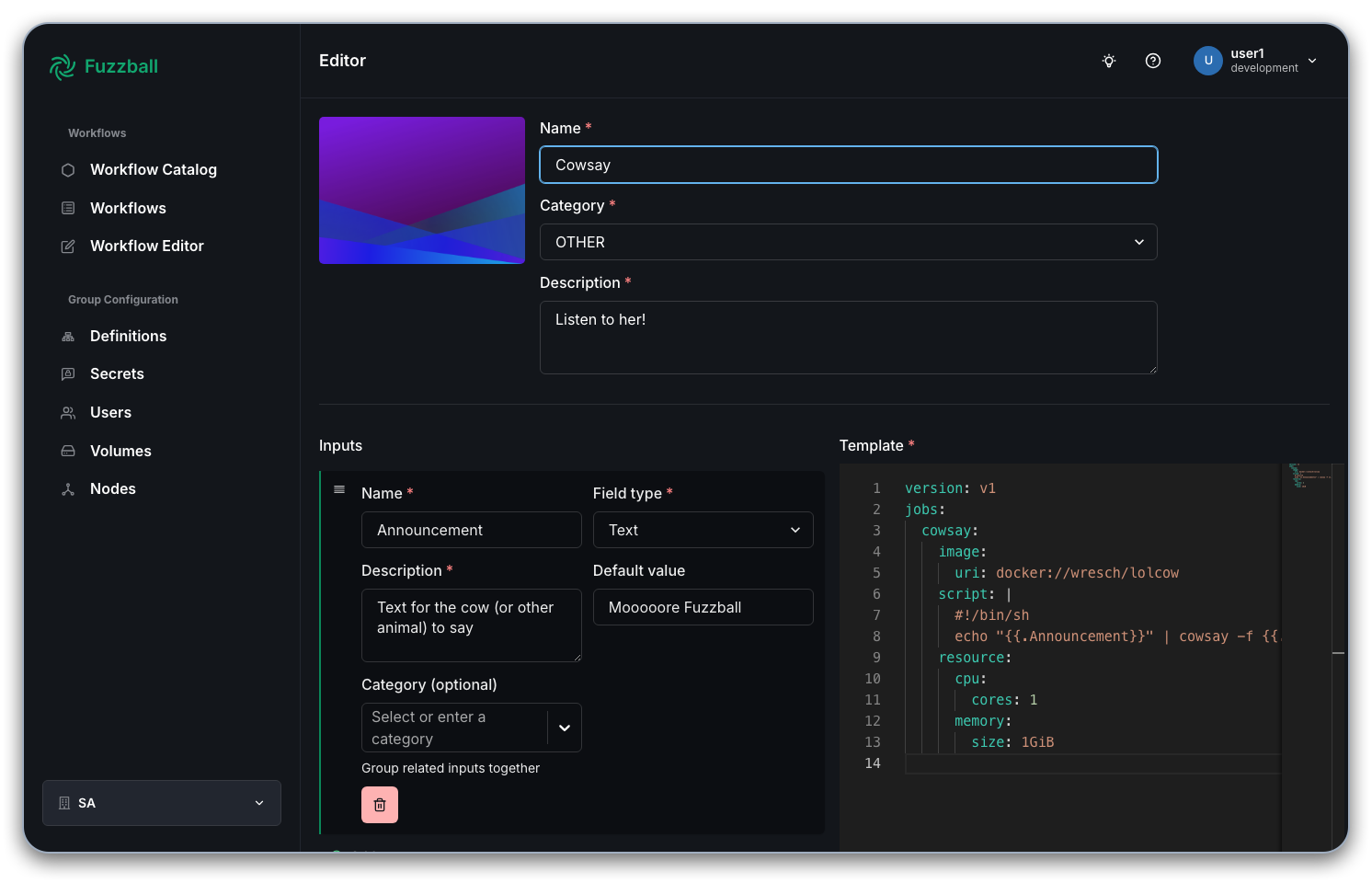This screenshot has width=1372, height=883.
Task: Open Volumes section
Action: pos(120,452)
